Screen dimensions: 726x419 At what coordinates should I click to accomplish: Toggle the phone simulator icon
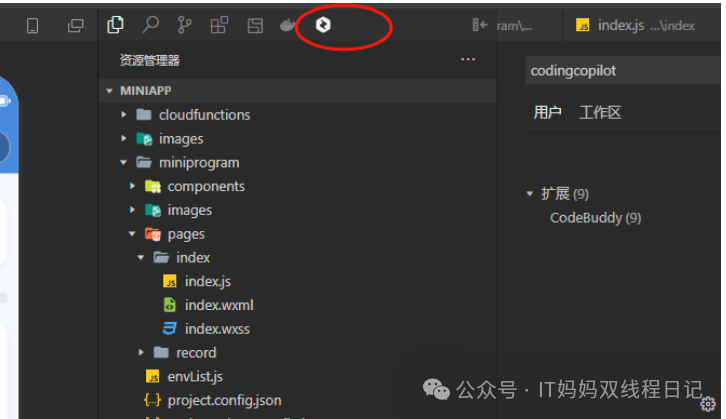(x=32, y=25)
